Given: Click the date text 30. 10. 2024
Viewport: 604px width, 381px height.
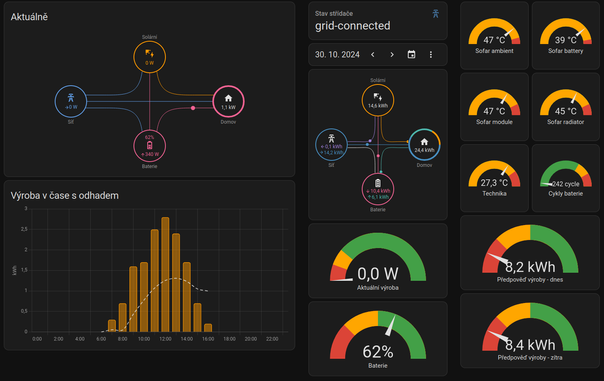Looking at the screenshot, I should click(x=337, y=55).
